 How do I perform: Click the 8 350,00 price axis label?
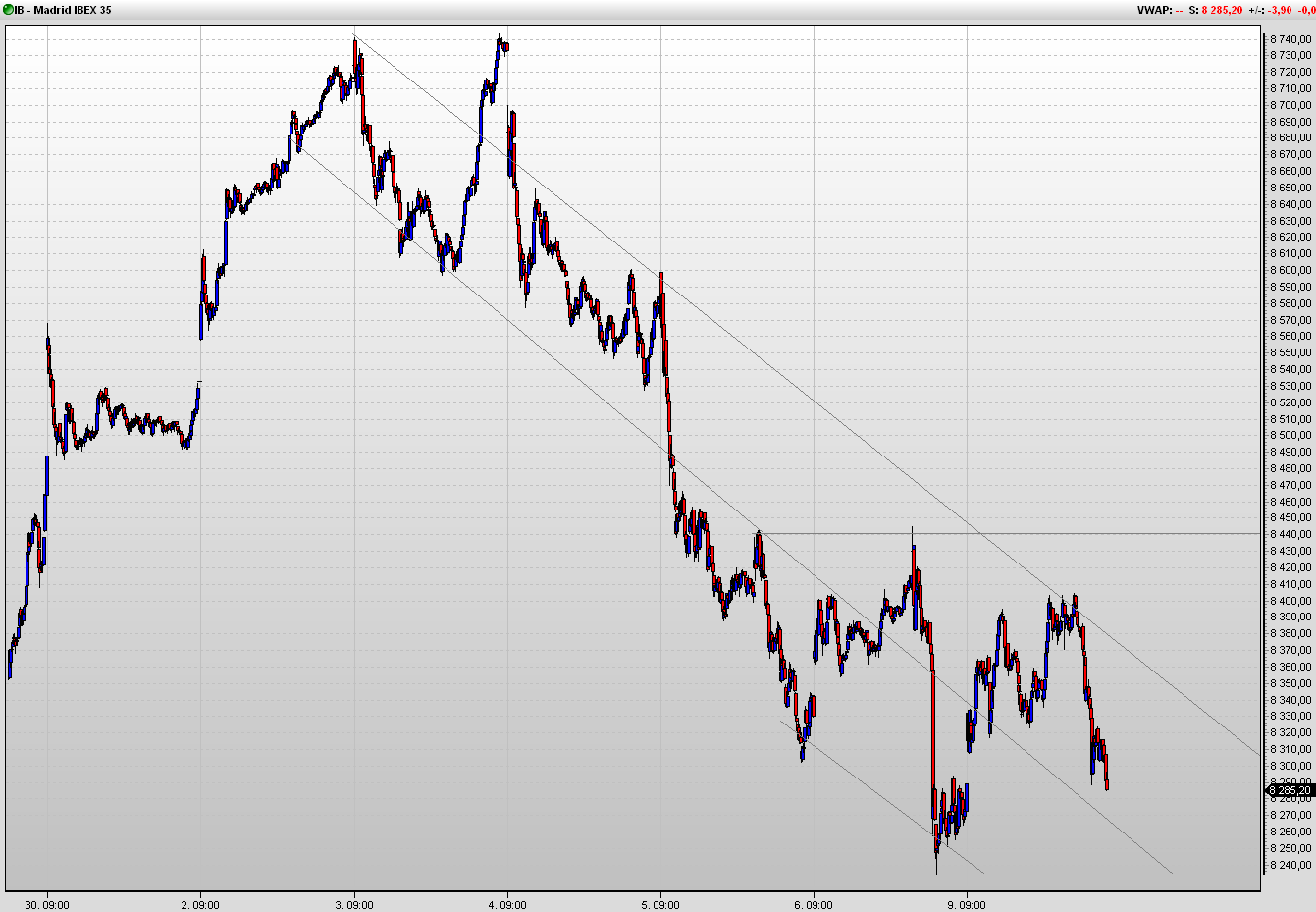tap(1290, 683)
